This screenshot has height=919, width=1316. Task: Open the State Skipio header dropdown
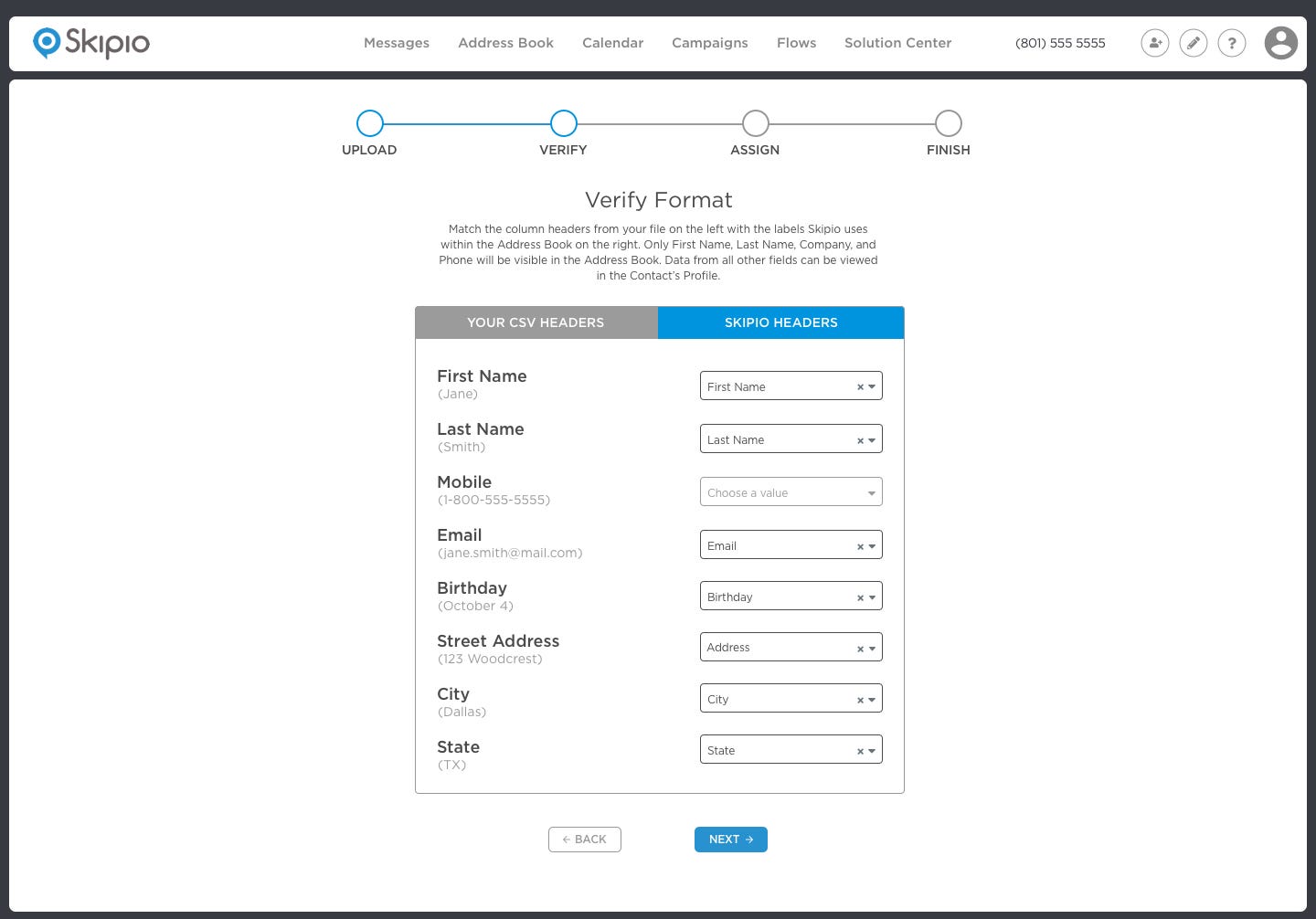[791, 750]
